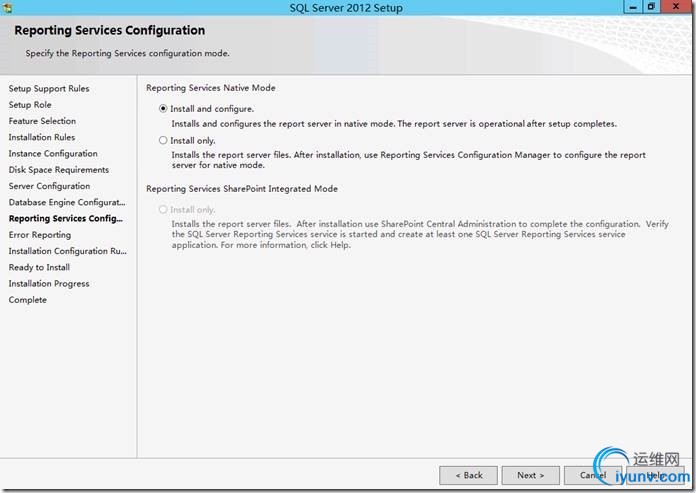Select the Complete step
The image size is (696, 493).
[x=28, y=300]
